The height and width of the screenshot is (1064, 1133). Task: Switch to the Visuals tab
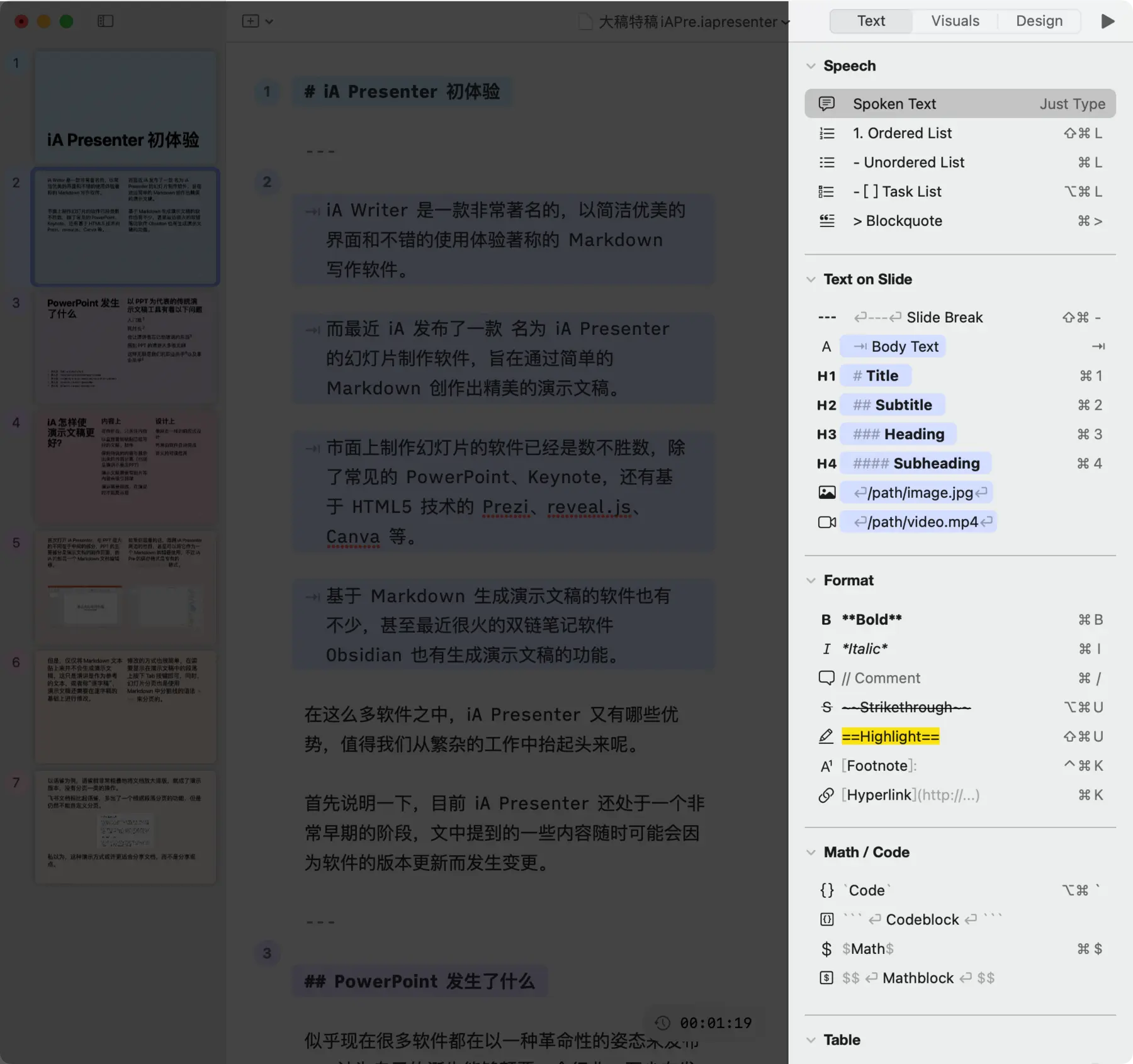click(955, 21)
